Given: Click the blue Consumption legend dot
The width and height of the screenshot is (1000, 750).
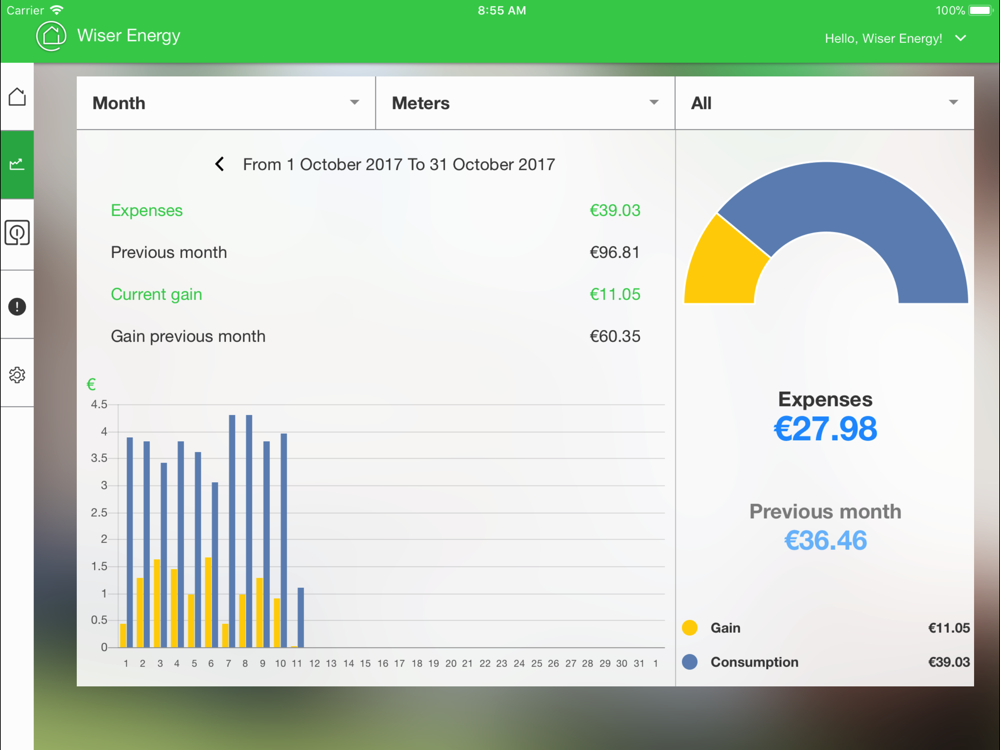Looking at the screenshot, I should pos(689,662).
